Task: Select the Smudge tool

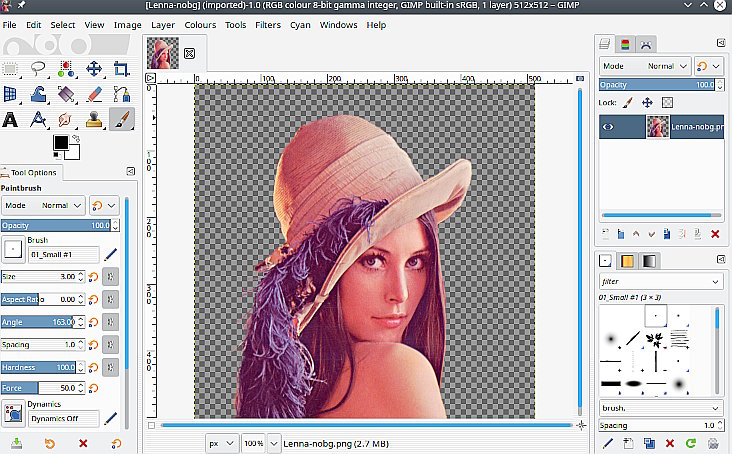Action: coord(66,119)
